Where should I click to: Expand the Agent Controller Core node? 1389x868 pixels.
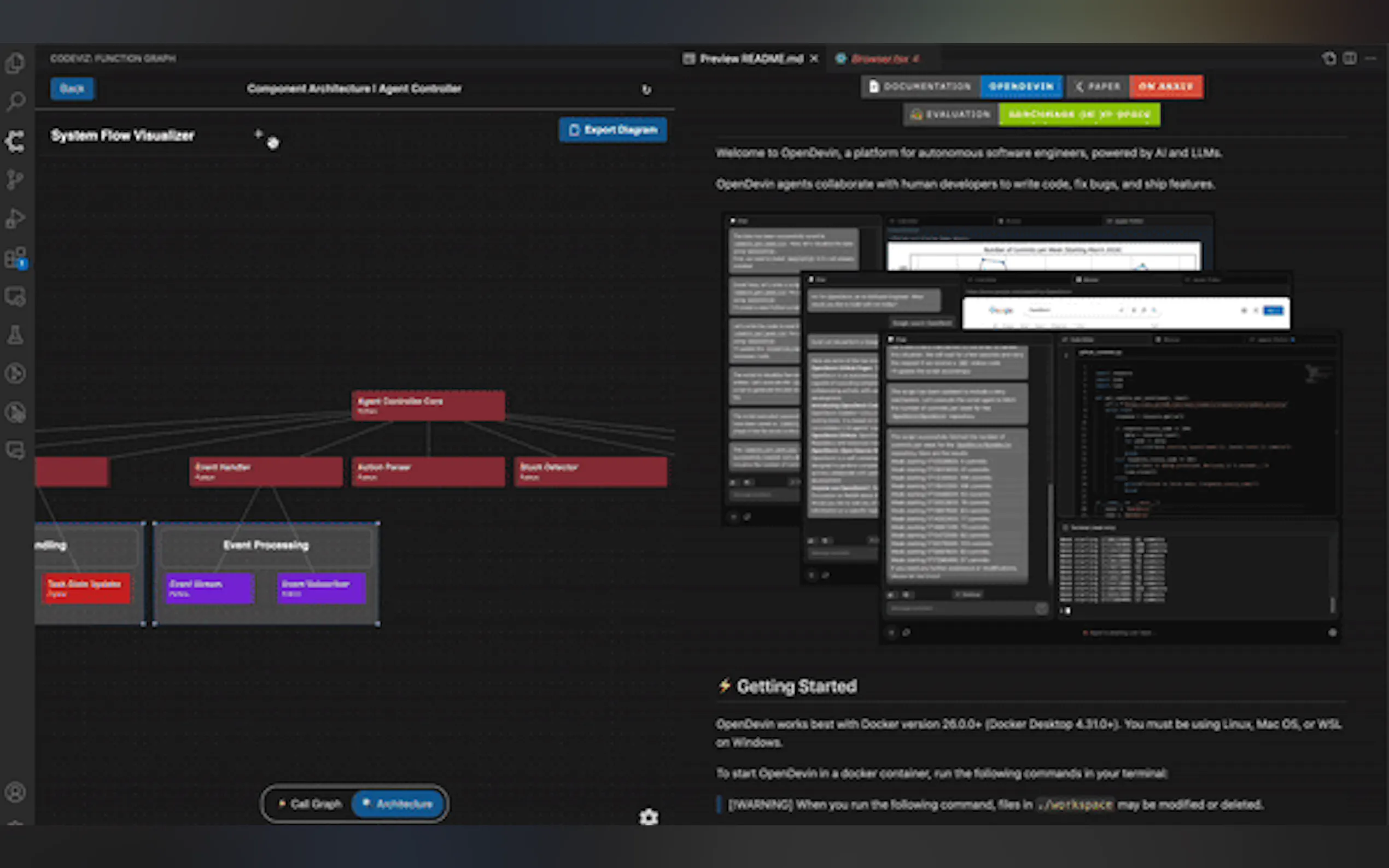pyautogui.click(x=428, y=405)
